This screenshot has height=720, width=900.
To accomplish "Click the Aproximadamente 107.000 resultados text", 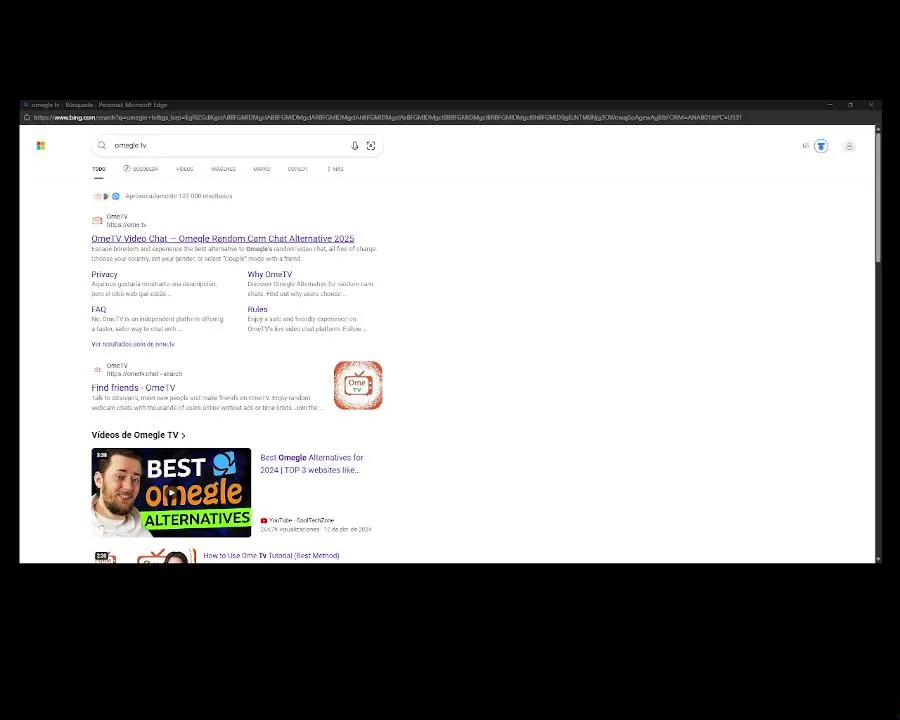I will [x=179, y=196].
